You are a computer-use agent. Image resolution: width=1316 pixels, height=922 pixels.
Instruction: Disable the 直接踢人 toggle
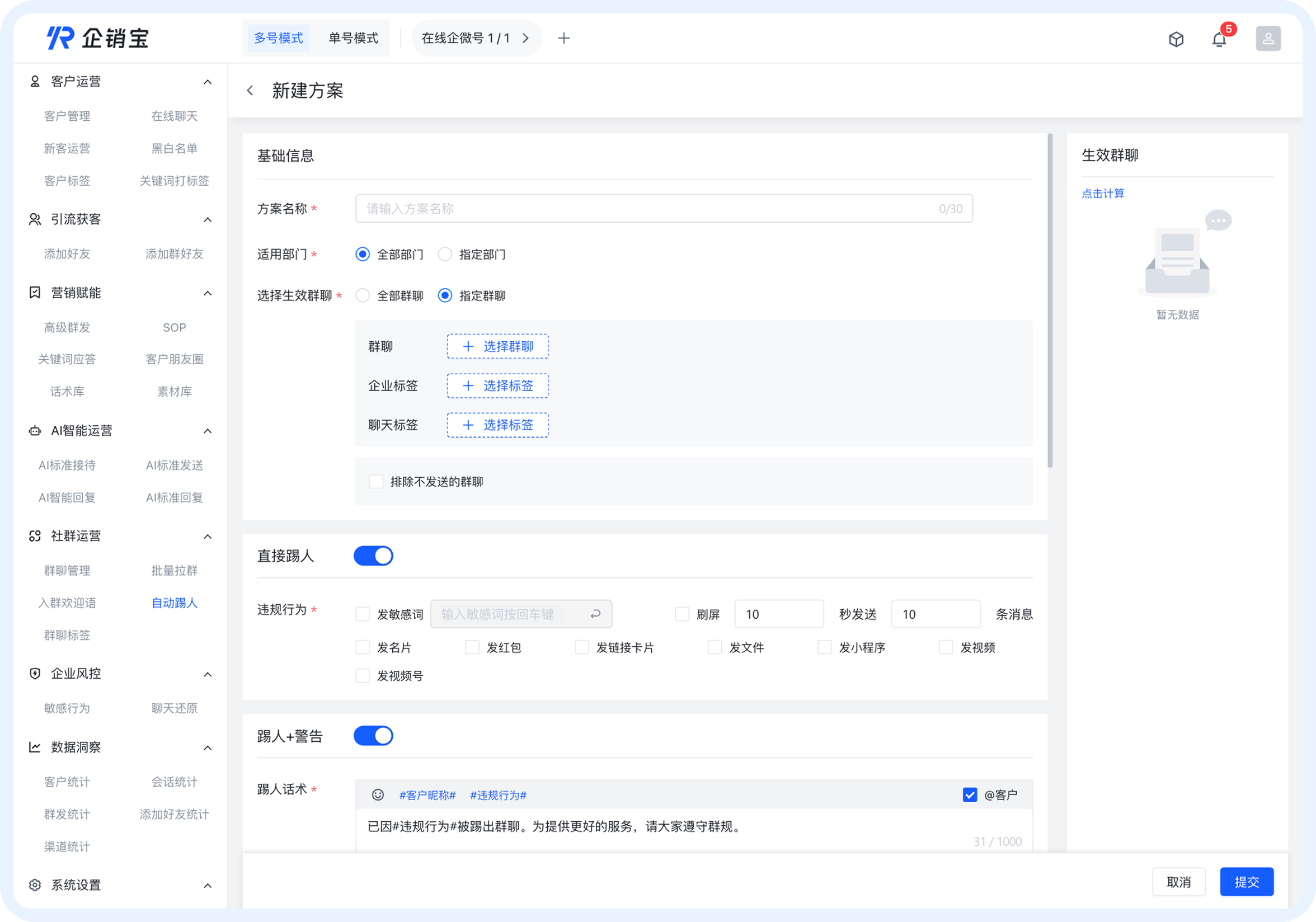click(373, 555)
